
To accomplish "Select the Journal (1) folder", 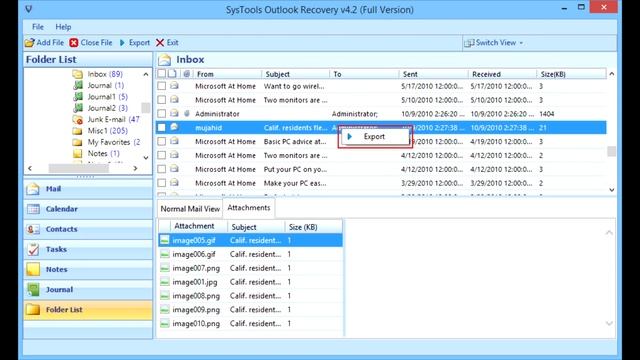I will pyautogui.click(x=106, y=85).
